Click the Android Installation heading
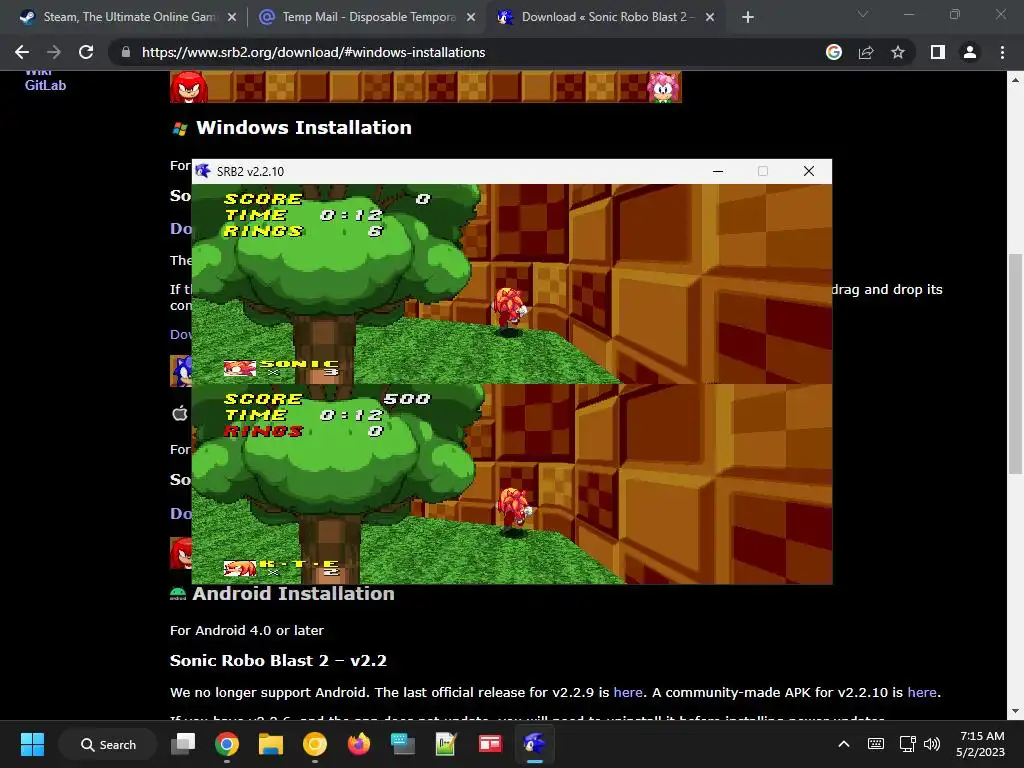 point(293,594)
